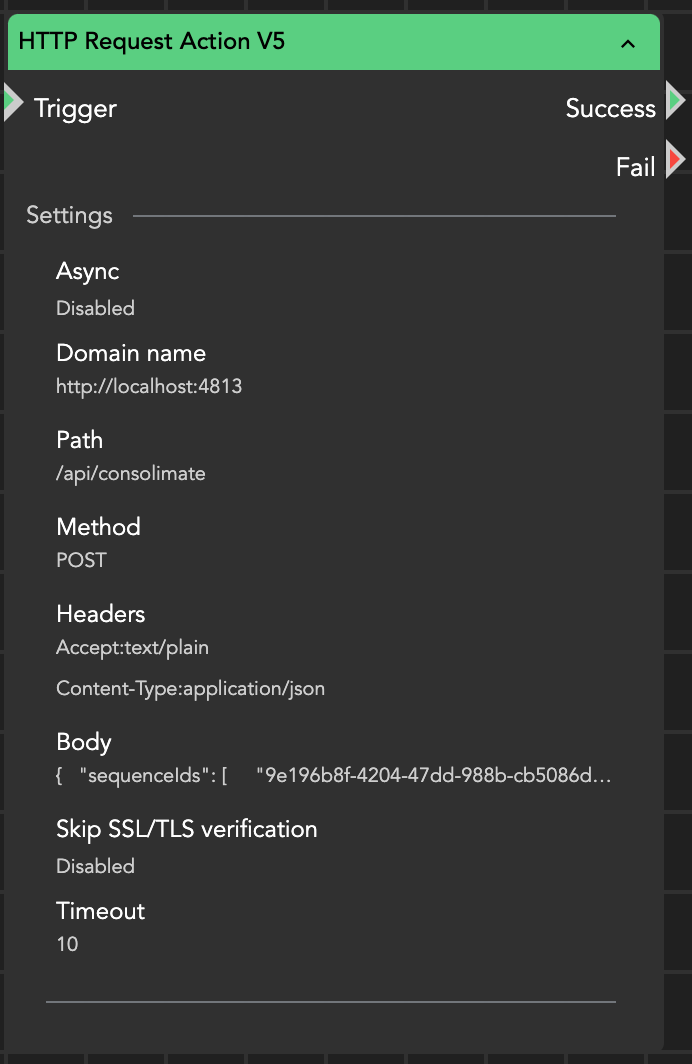Click the Fail port label
The image size is (692, 1064).
pos(635,167)
